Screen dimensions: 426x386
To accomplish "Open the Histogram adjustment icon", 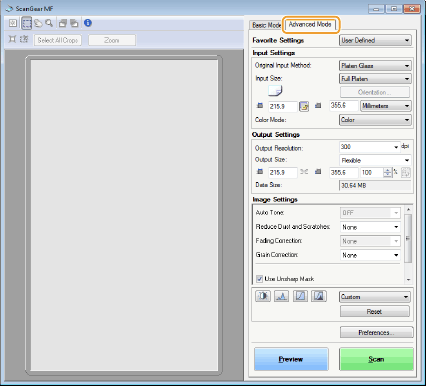I will coord(281,296).
